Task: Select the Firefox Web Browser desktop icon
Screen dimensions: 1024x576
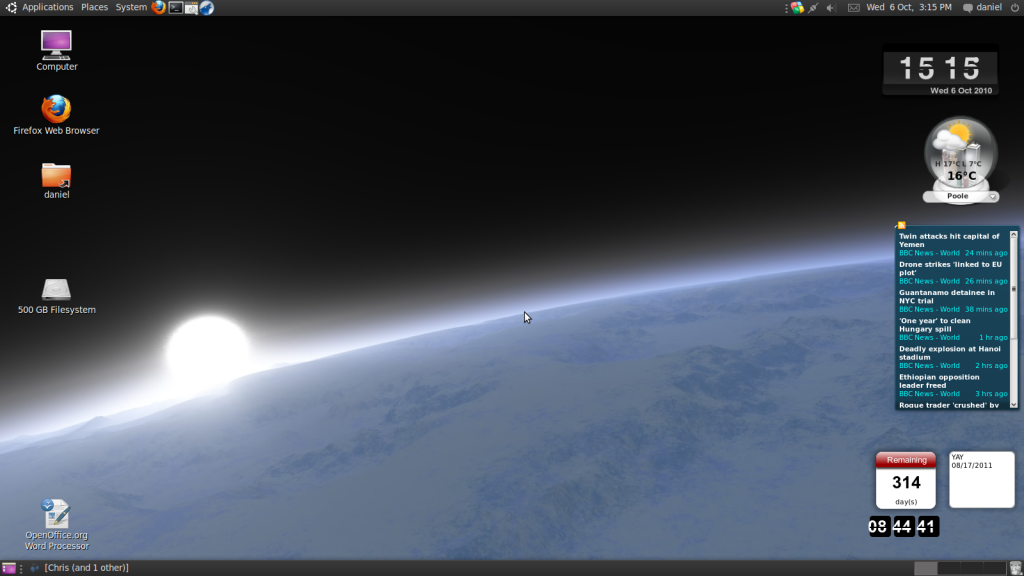Action: (x=56, y=115)
